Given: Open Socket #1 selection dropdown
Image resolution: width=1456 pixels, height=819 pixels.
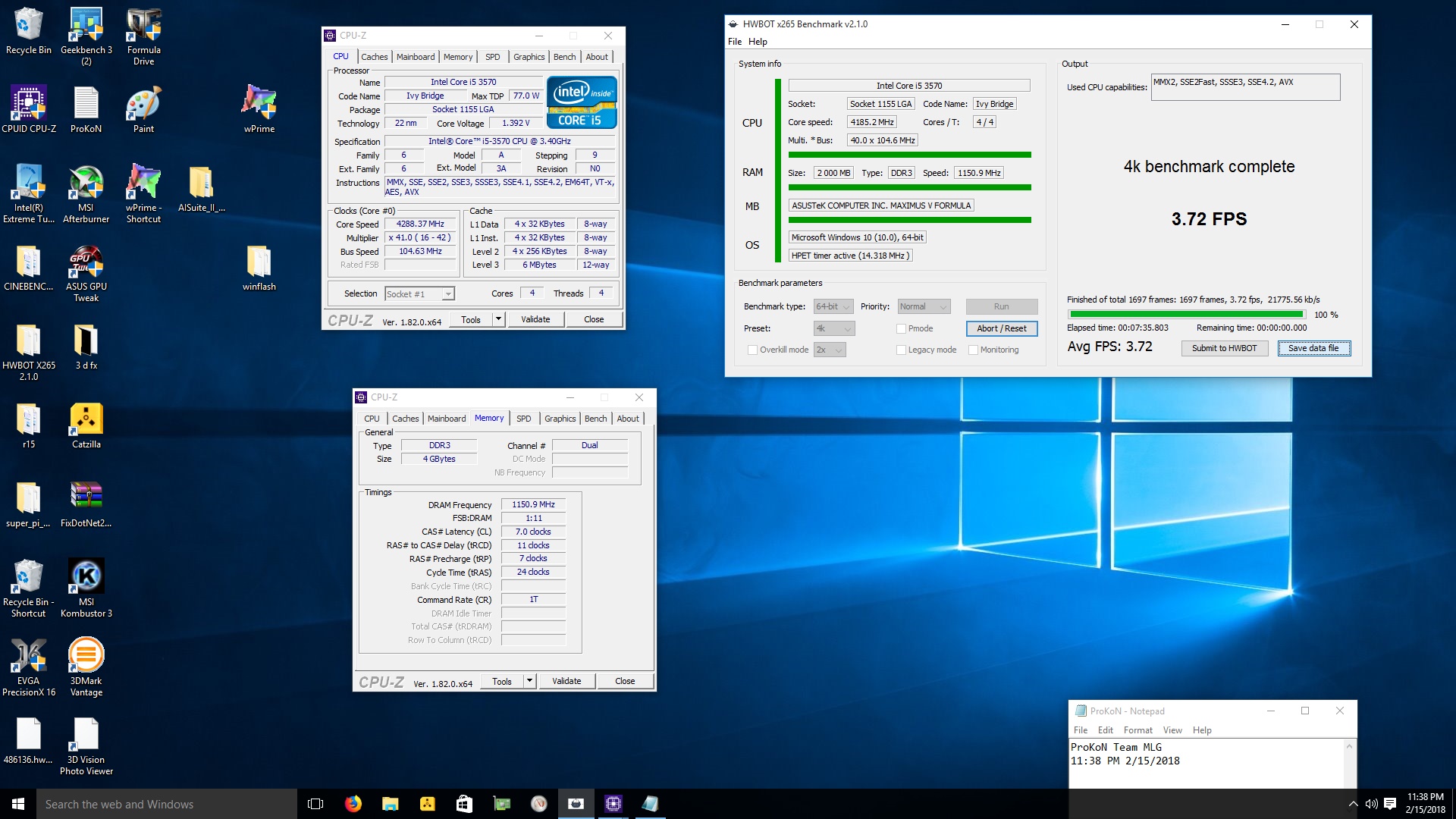Looking at the screenshot, I should click(x=419, y=293).
